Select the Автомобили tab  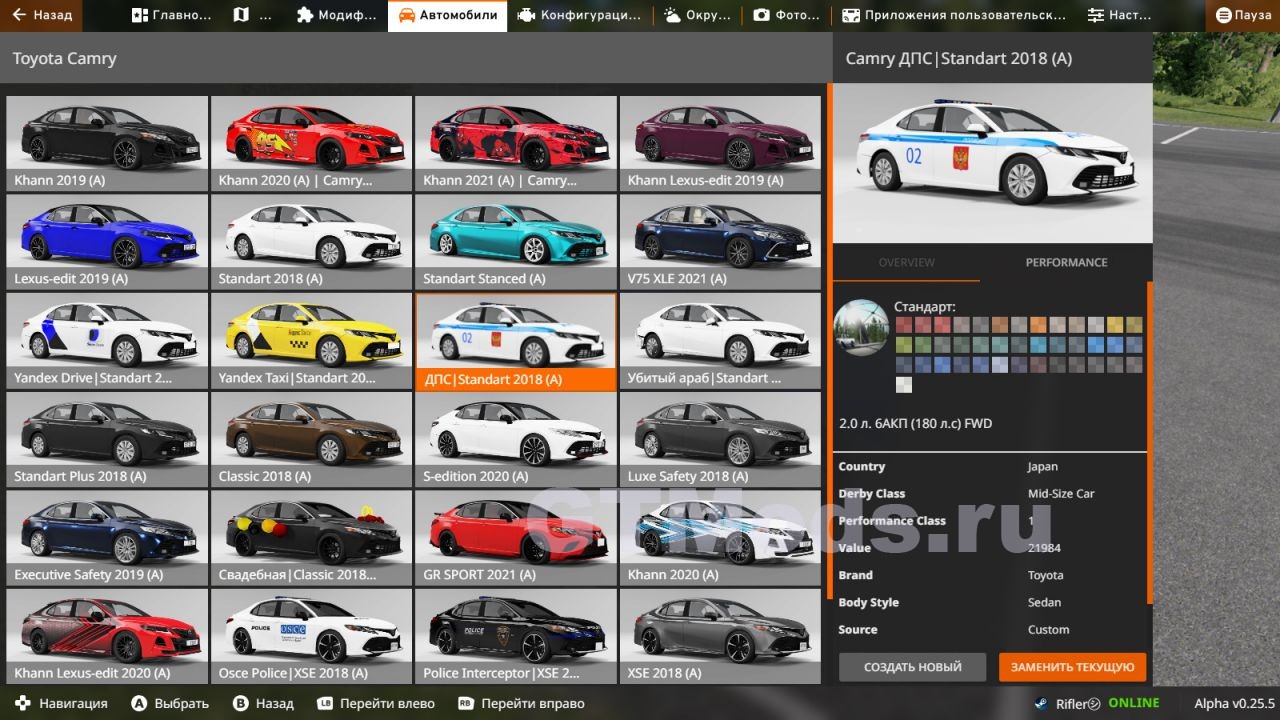447,15
